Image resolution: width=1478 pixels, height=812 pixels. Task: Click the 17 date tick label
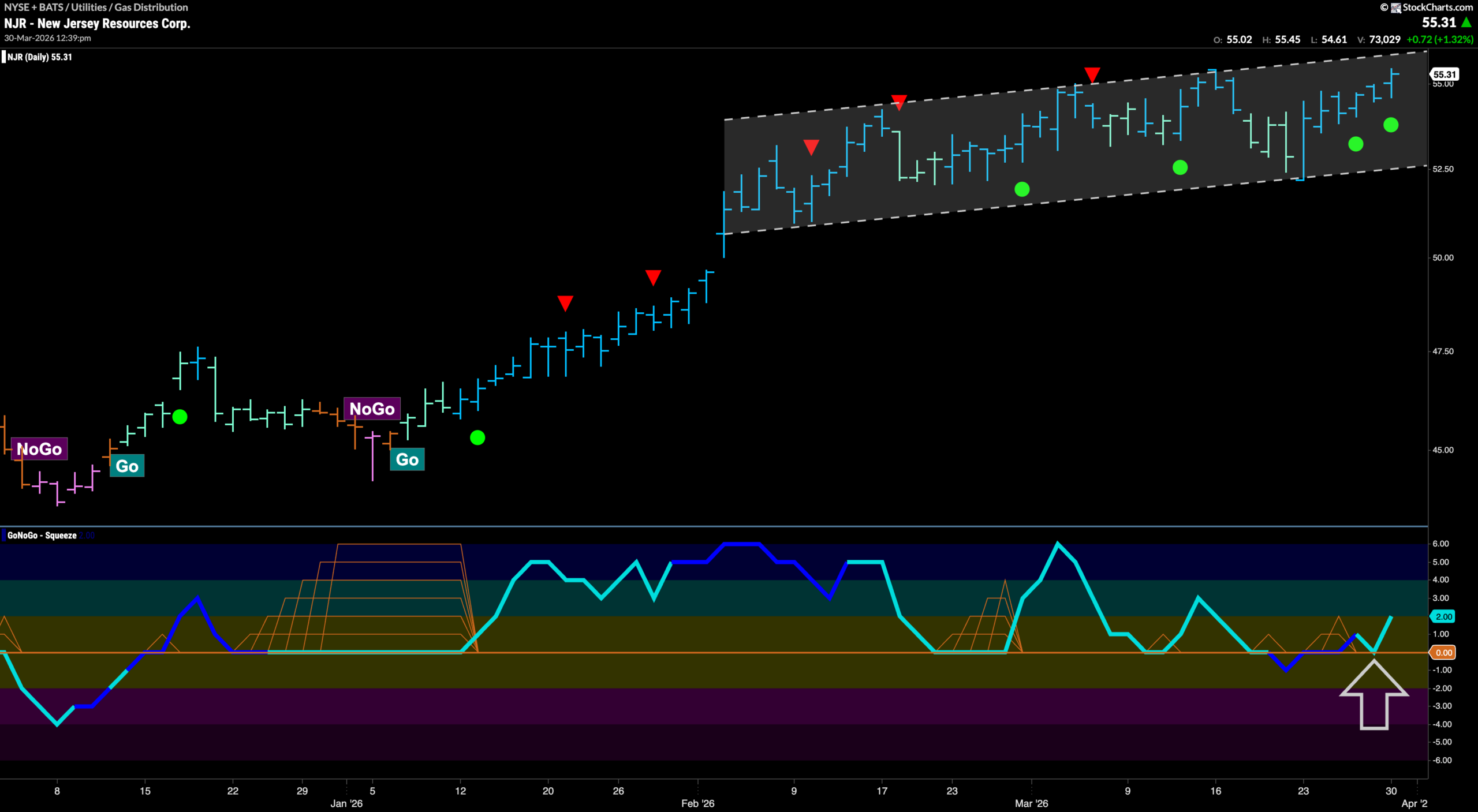[x=882, y=791]
